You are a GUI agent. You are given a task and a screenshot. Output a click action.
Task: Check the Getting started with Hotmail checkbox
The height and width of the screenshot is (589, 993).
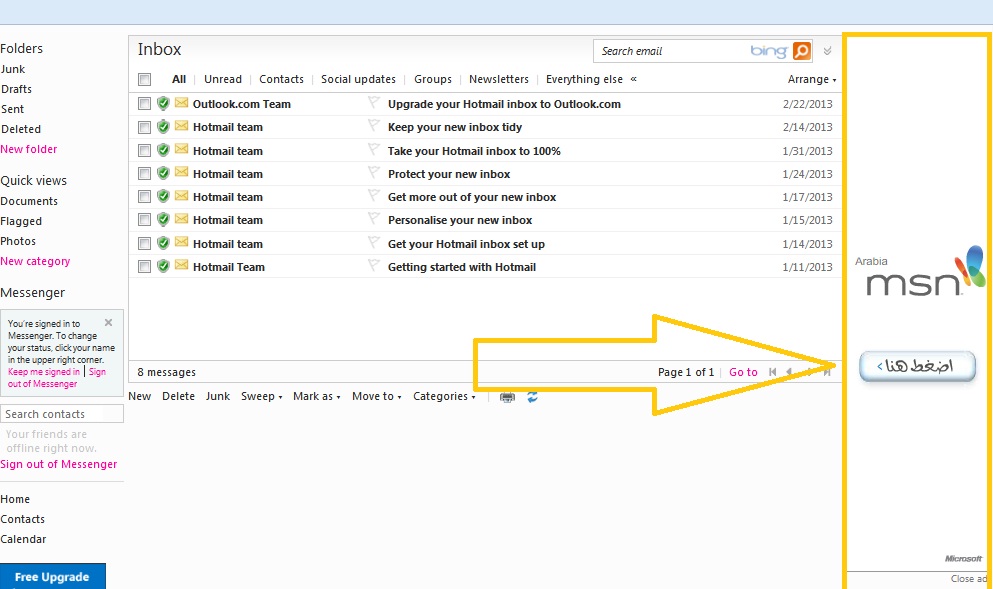[144, 267]
